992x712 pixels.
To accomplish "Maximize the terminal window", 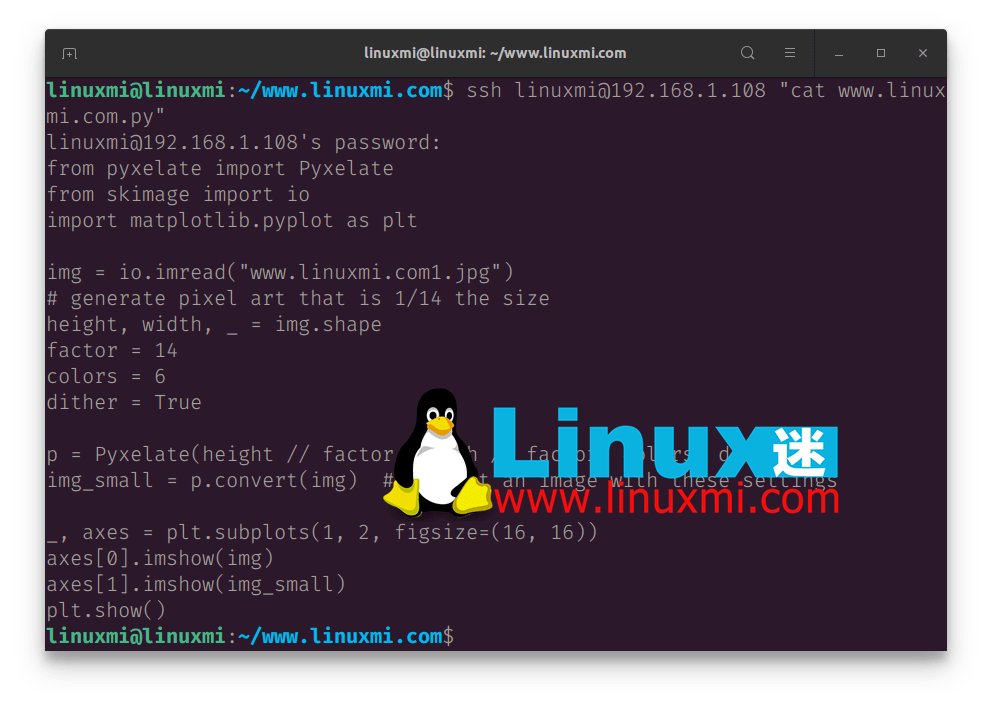I will coord(881,53).
